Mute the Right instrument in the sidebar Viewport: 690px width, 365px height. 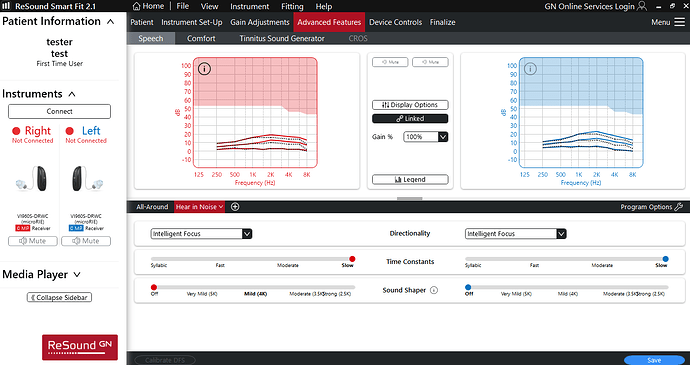click(33, 241)
